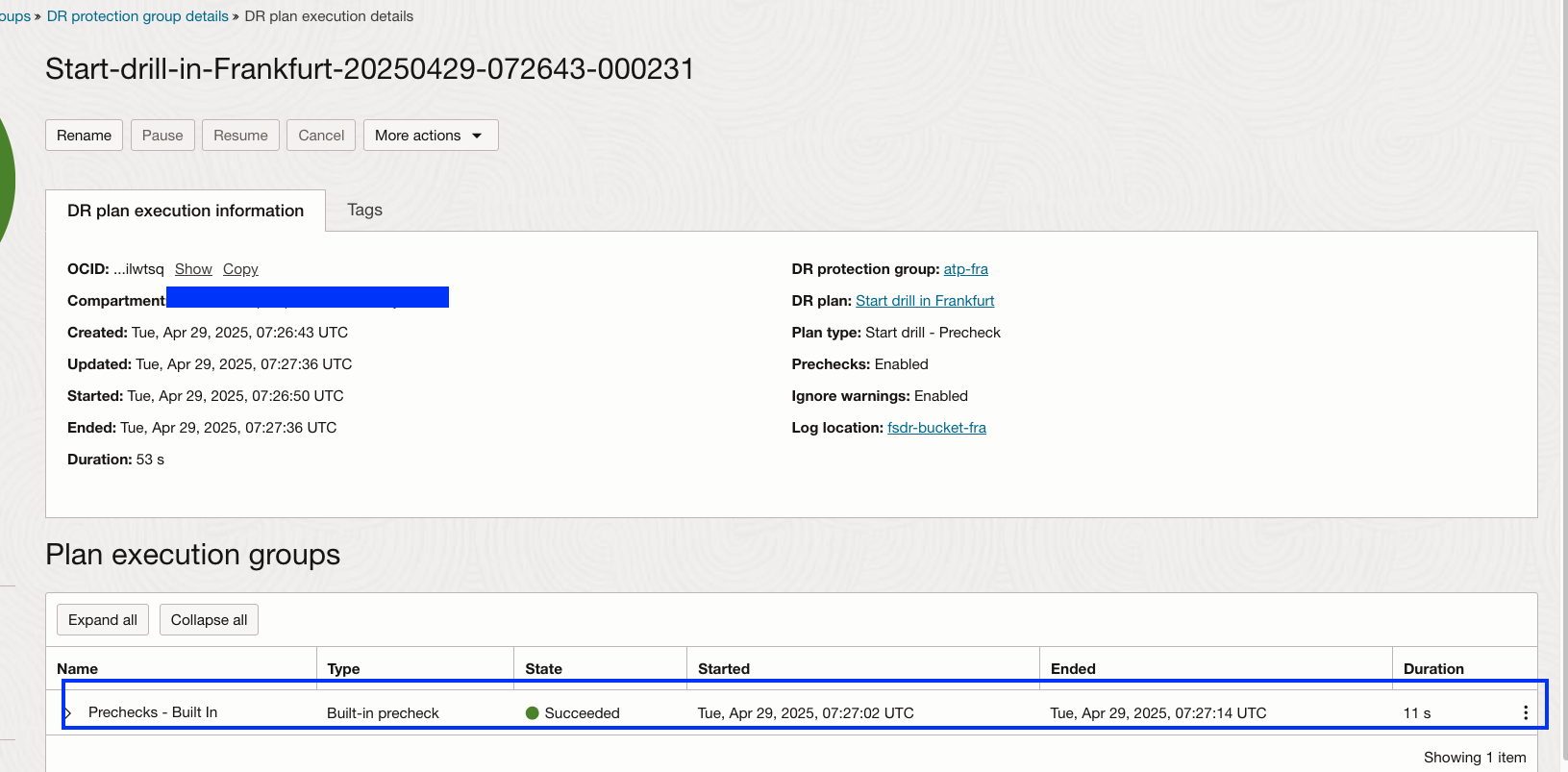Go to DR protection group details breadcrumb

(x=137, y=16)
